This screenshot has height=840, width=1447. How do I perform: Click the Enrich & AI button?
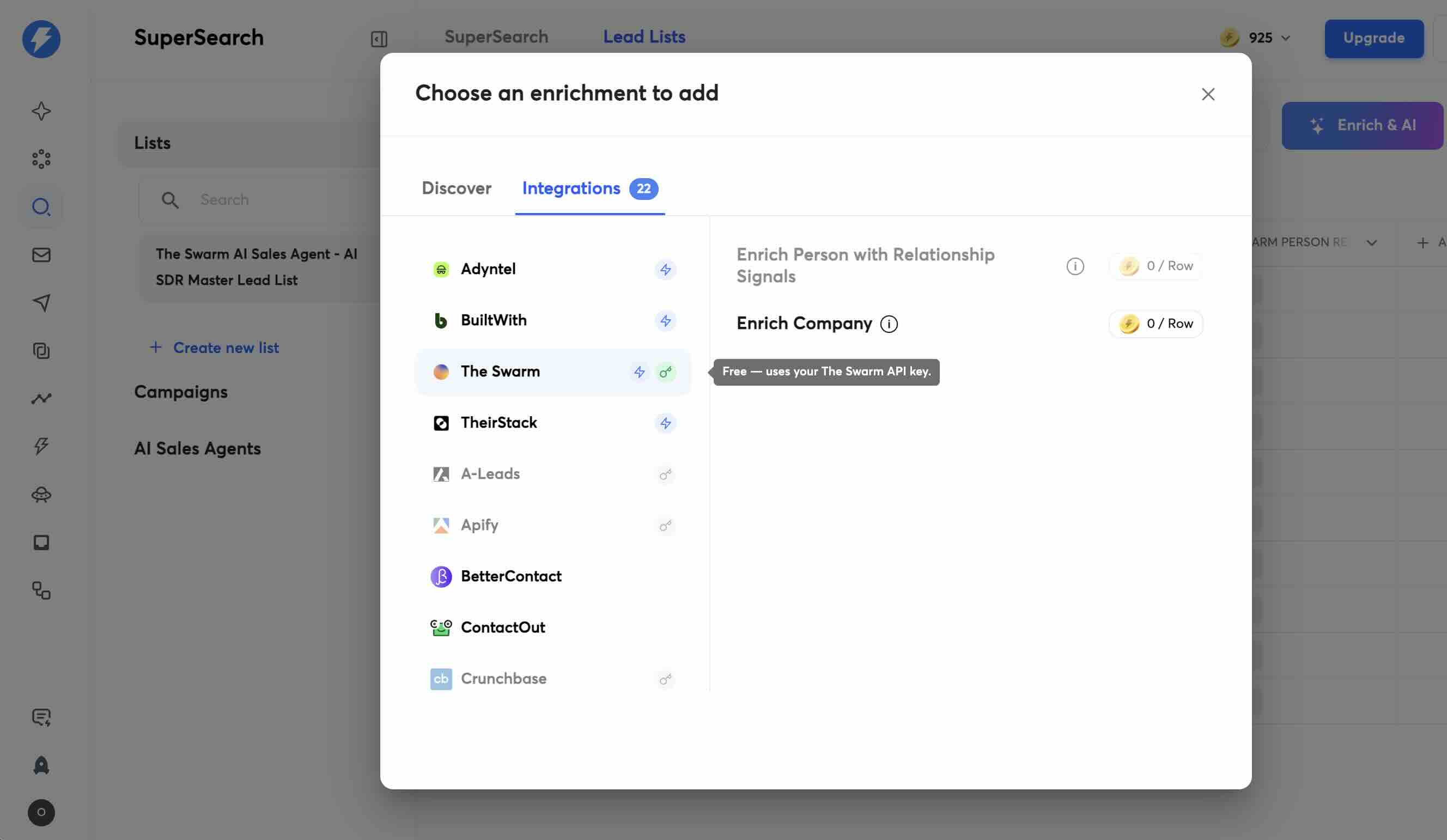(x=1362, y=126)
